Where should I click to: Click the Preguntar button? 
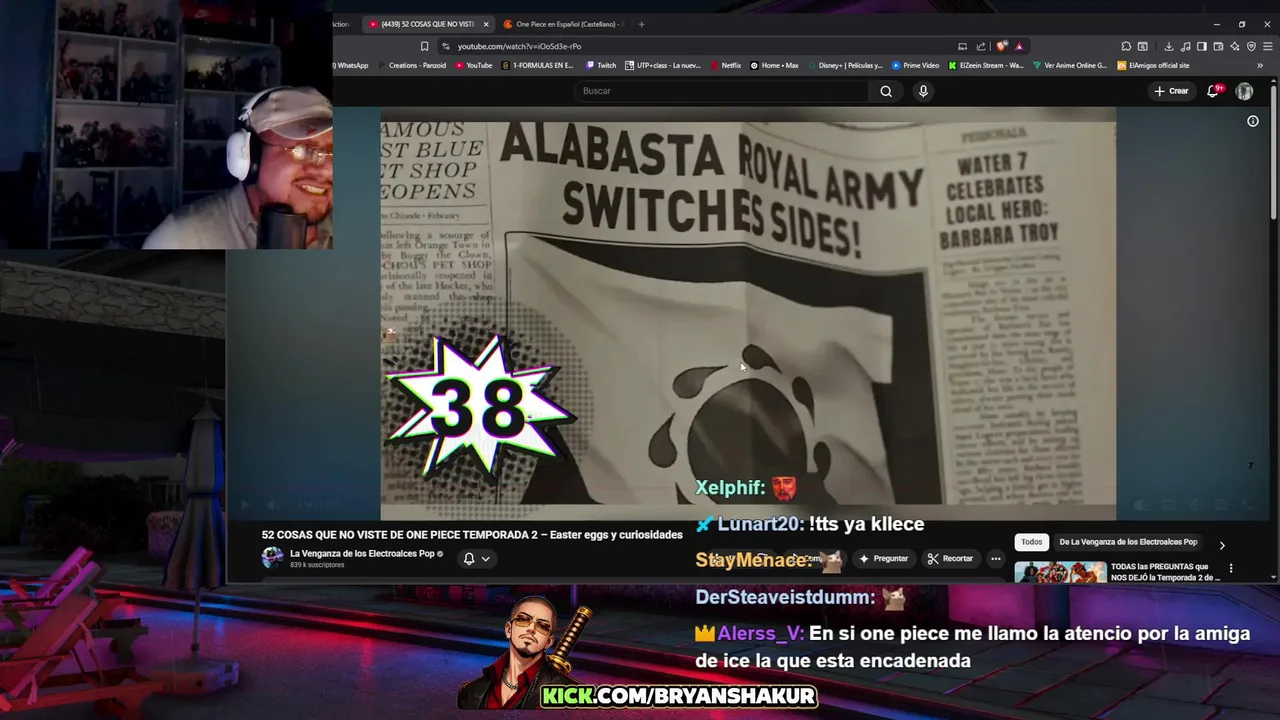883,558
